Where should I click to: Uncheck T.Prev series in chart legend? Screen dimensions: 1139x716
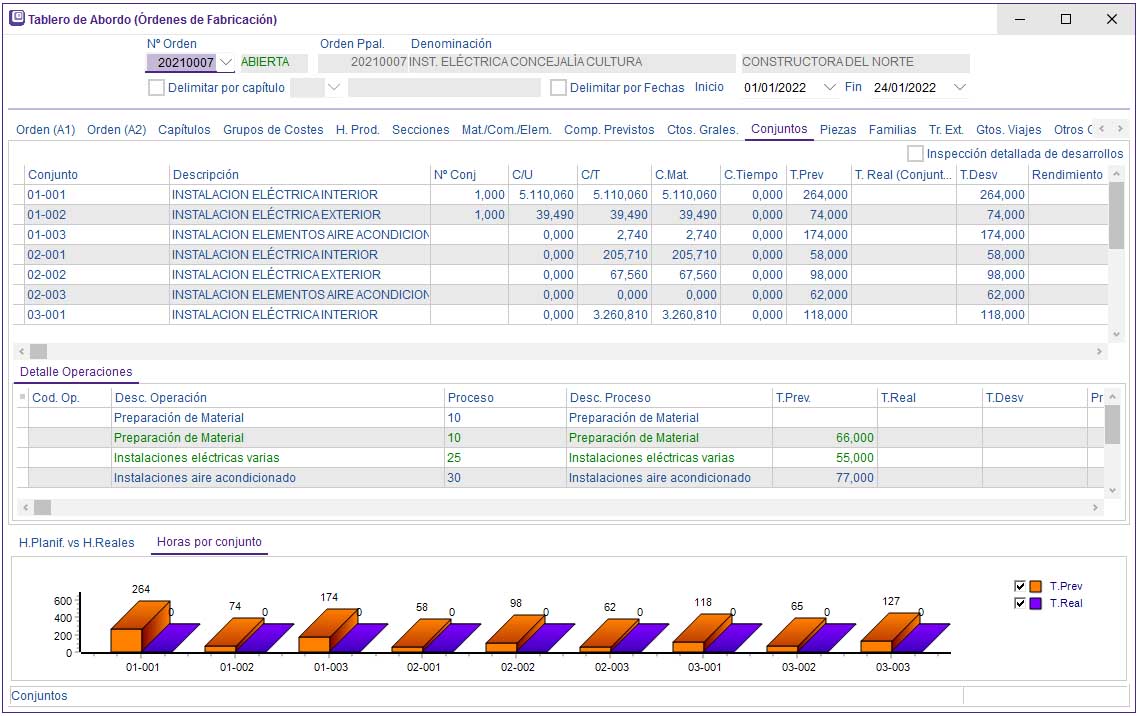(x=1020, y=586)
